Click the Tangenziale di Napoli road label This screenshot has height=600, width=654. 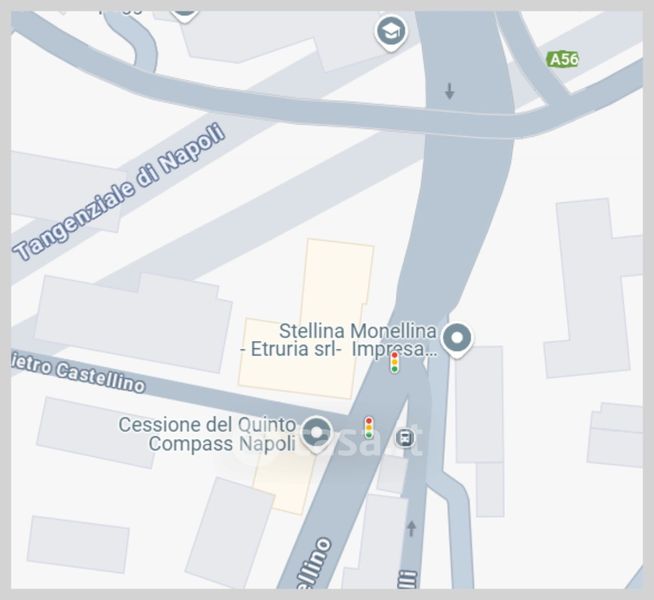coord(120,191)
